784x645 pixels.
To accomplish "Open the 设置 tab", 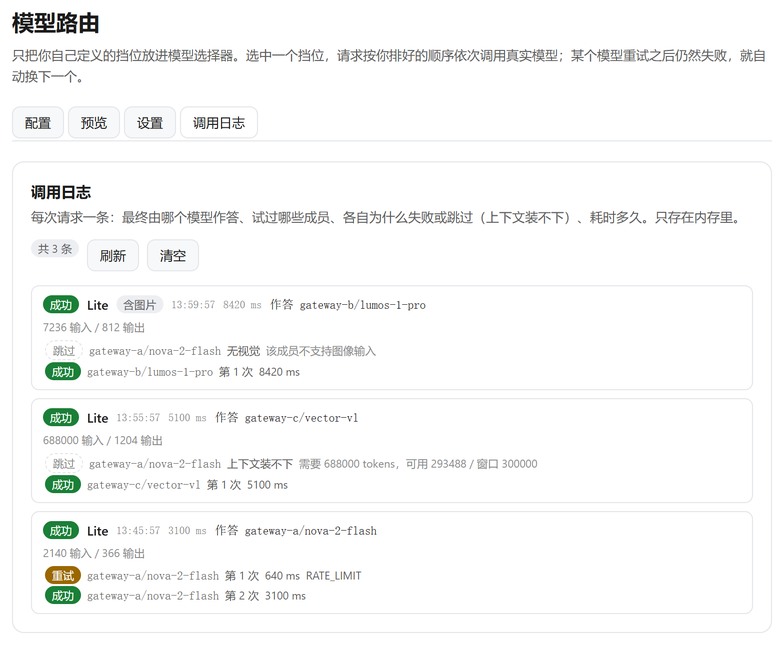I will 150,122.
